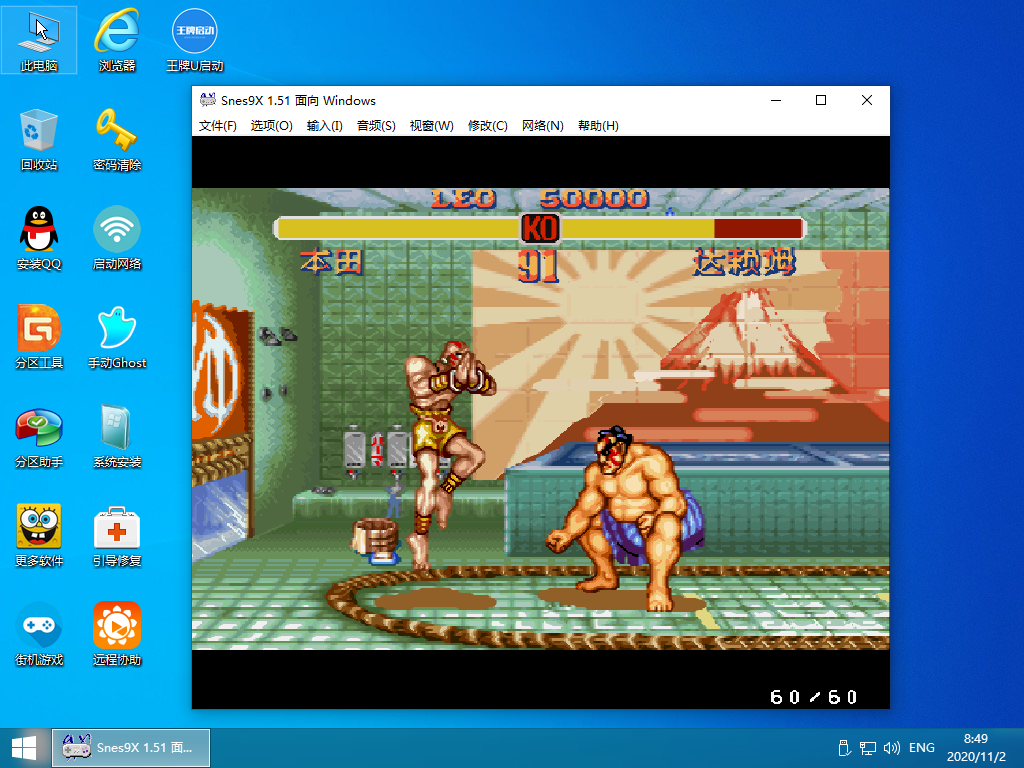Open the 音频(S) menu
Viewport: 1024px width, 768px height.
tap(376, 125)
